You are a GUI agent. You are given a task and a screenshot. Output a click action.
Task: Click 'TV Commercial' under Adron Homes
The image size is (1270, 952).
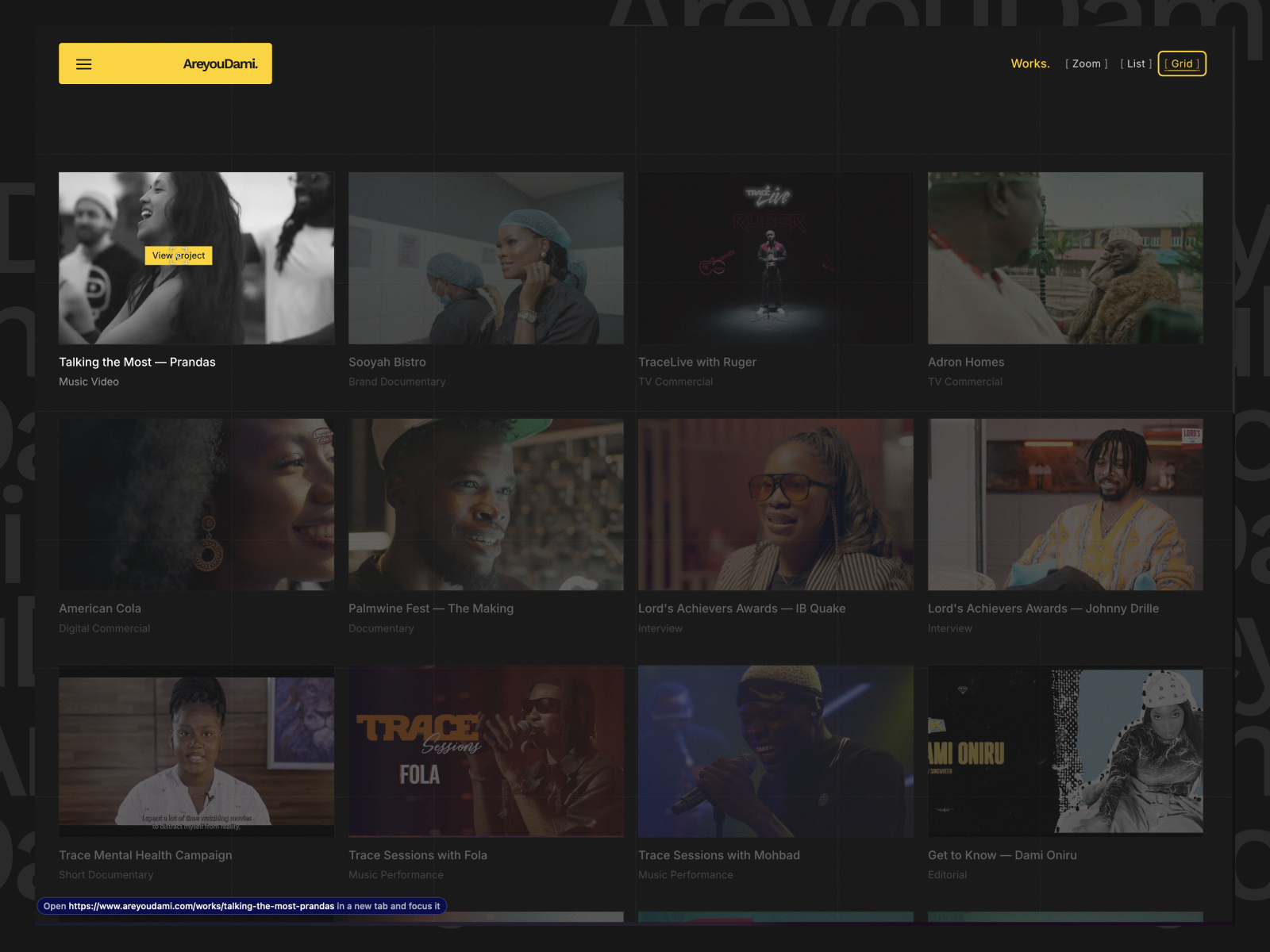tap(965, 382)
